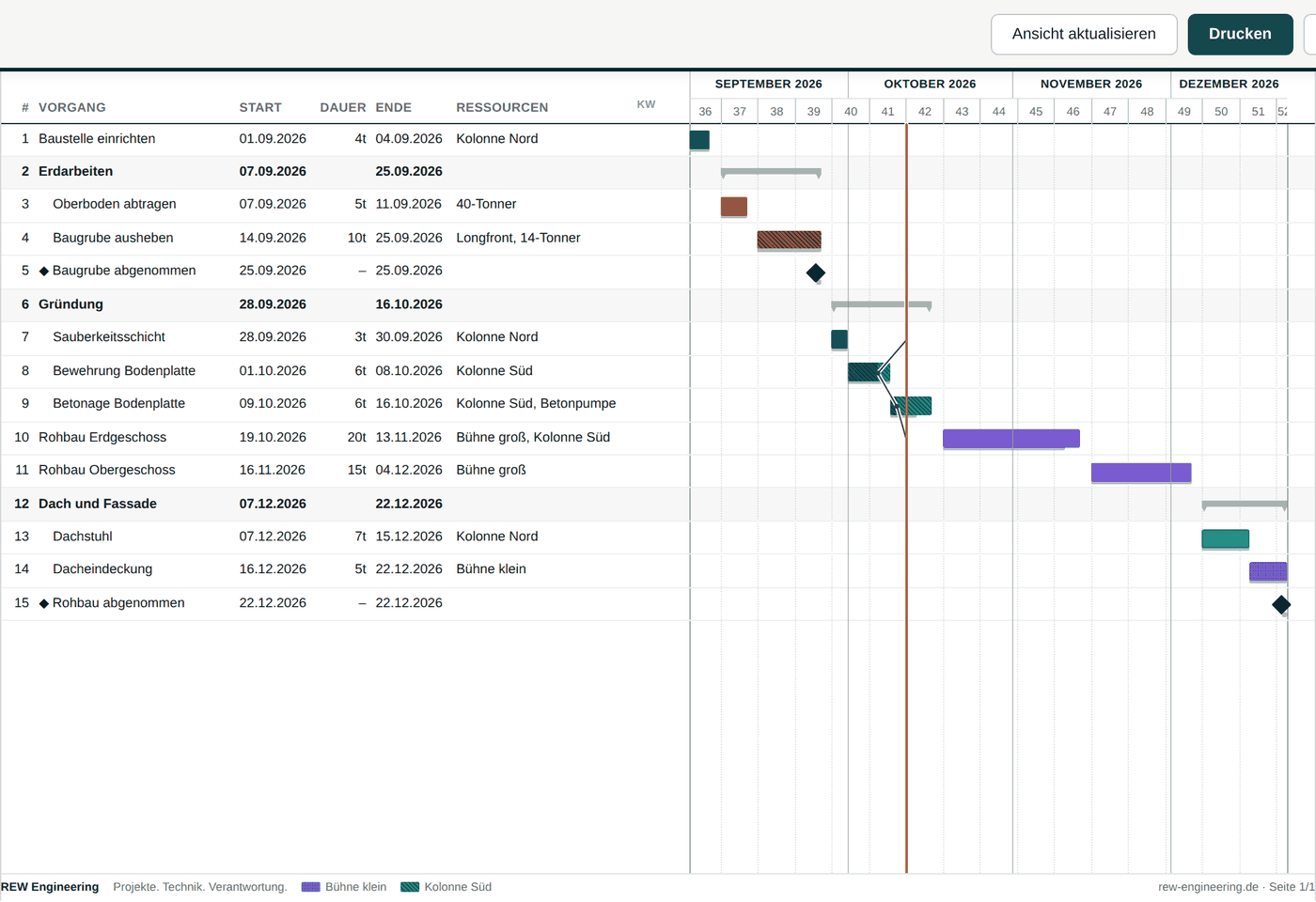1316x902 pixels.
Task: Click the Ansicht aktualisieren button
Action: point(1084,34)
